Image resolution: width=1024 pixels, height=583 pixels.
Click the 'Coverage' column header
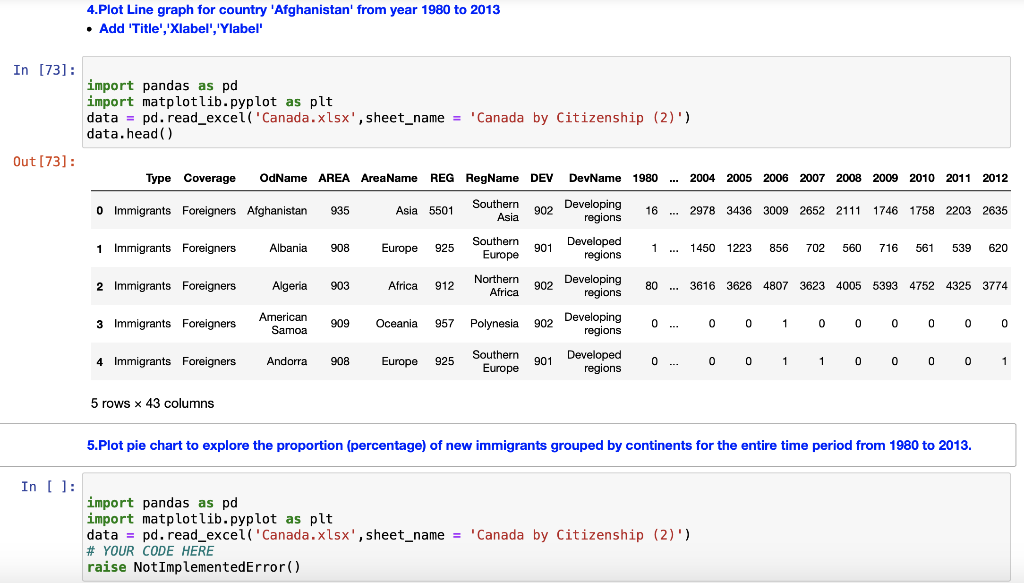[210, 178]
